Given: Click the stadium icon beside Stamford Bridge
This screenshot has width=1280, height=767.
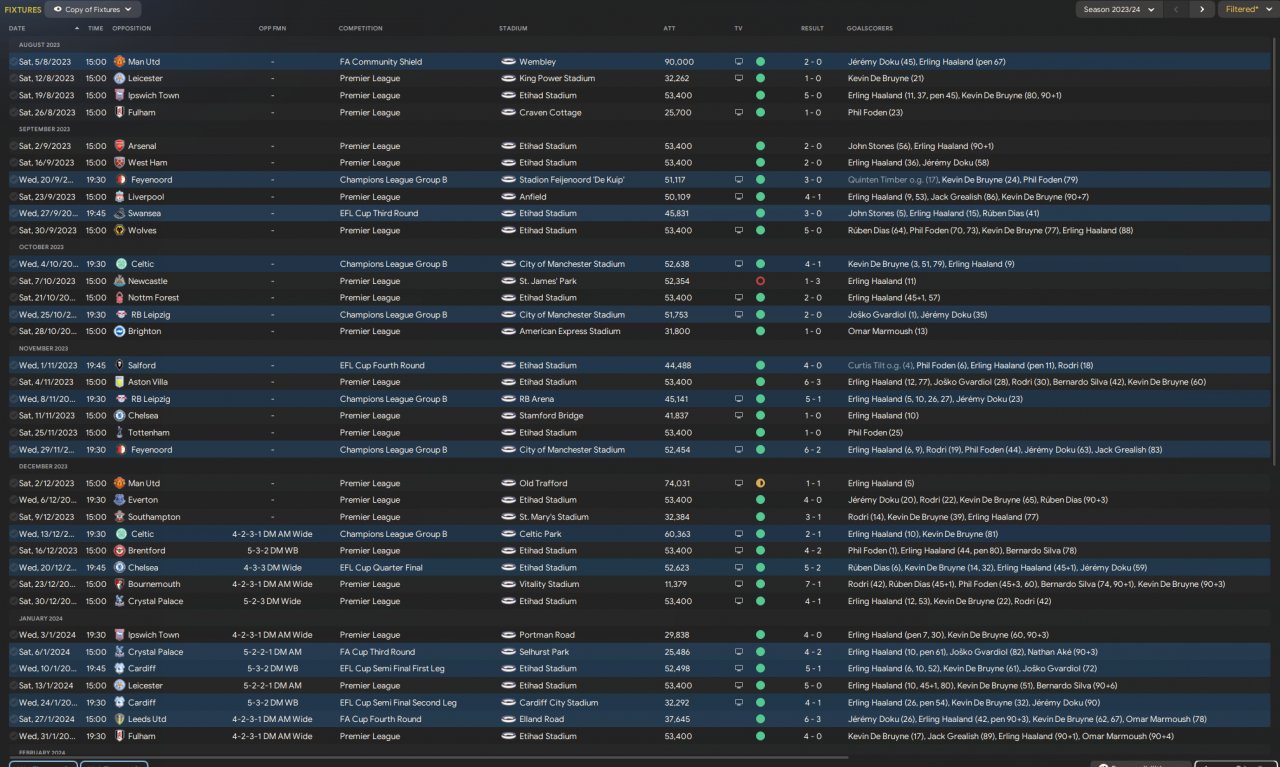Looking at the screenshot, I should point(508,416).
